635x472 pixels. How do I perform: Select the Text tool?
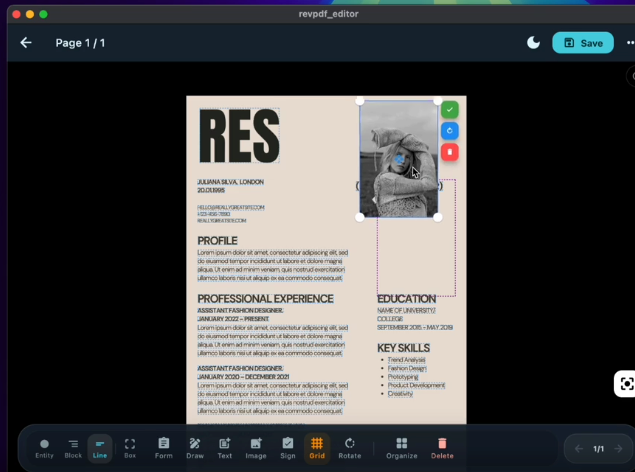pyautogui.click(x=225, y=447)
